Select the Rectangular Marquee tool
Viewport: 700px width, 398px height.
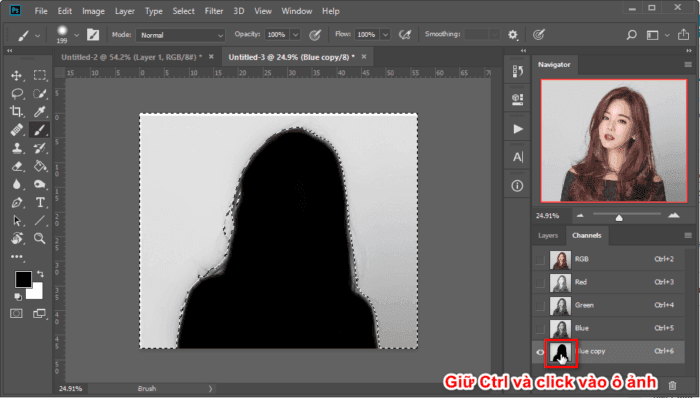coord(40,75)
